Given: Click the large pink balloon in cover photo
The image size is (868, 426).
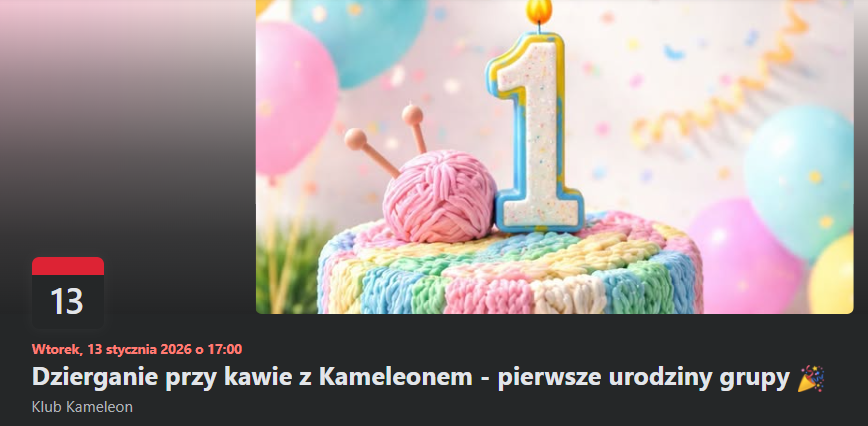Looking at the screenshot, I should (x=295, y=100).
